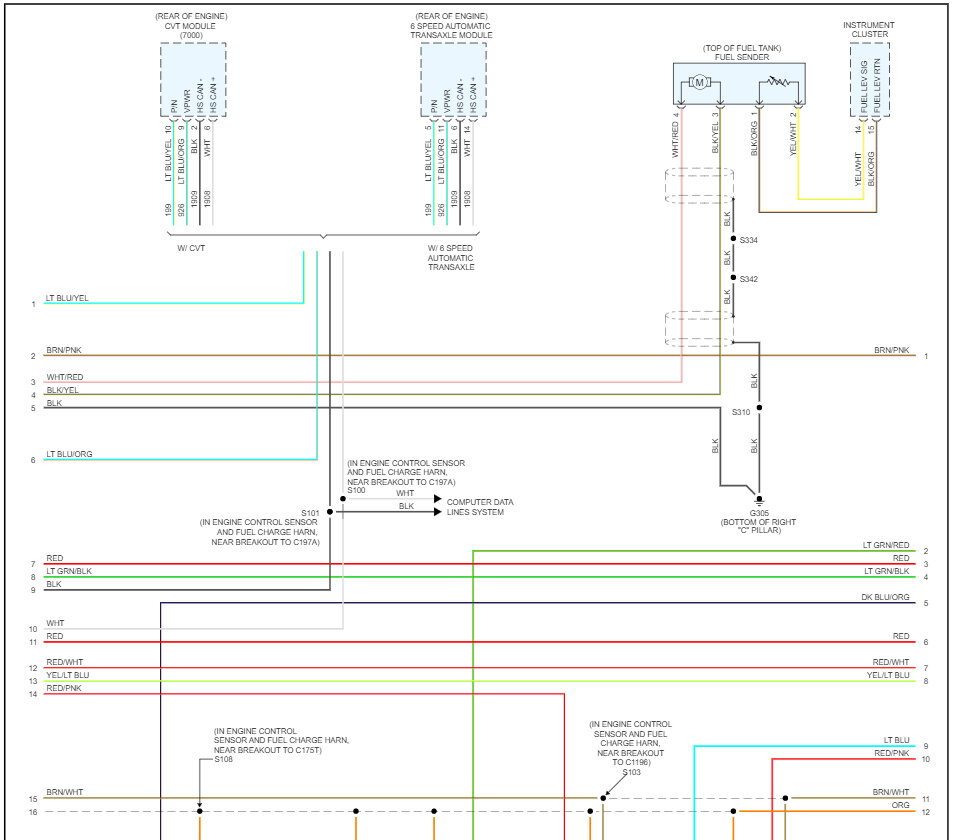Click the W/ CVT bracket label
The width and height of the screenshot is (956, 840).
click(191, 248)
